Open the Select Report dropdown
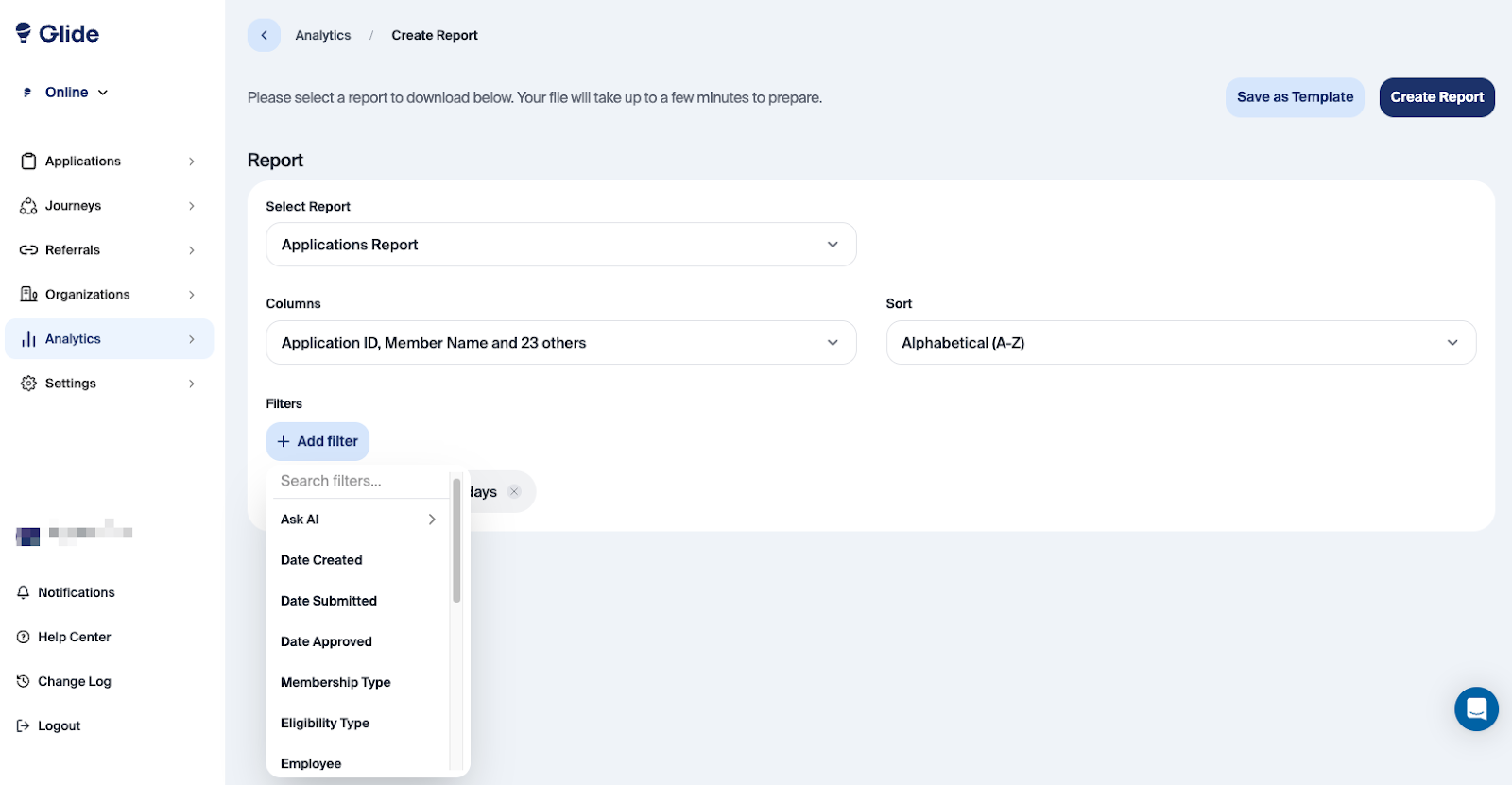Image resolution: width=1512 pixels, height=785 pixels. (x=560, y=245)
